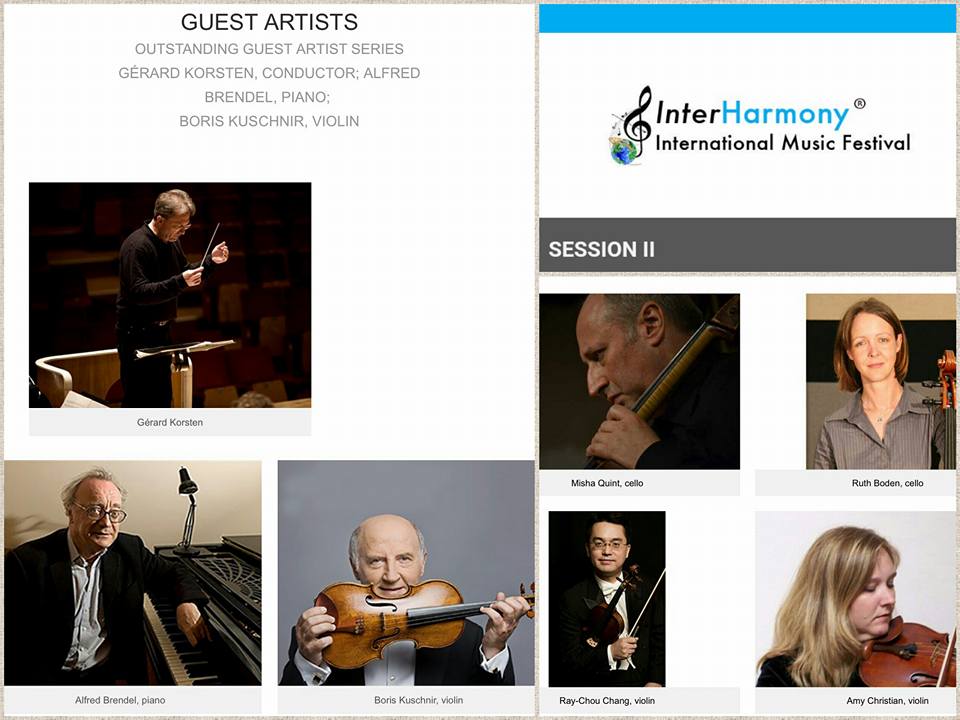Click the Outstanding Guest Artist Series subtitle
This screenshot has height=720, width=960.
(269, 49)
